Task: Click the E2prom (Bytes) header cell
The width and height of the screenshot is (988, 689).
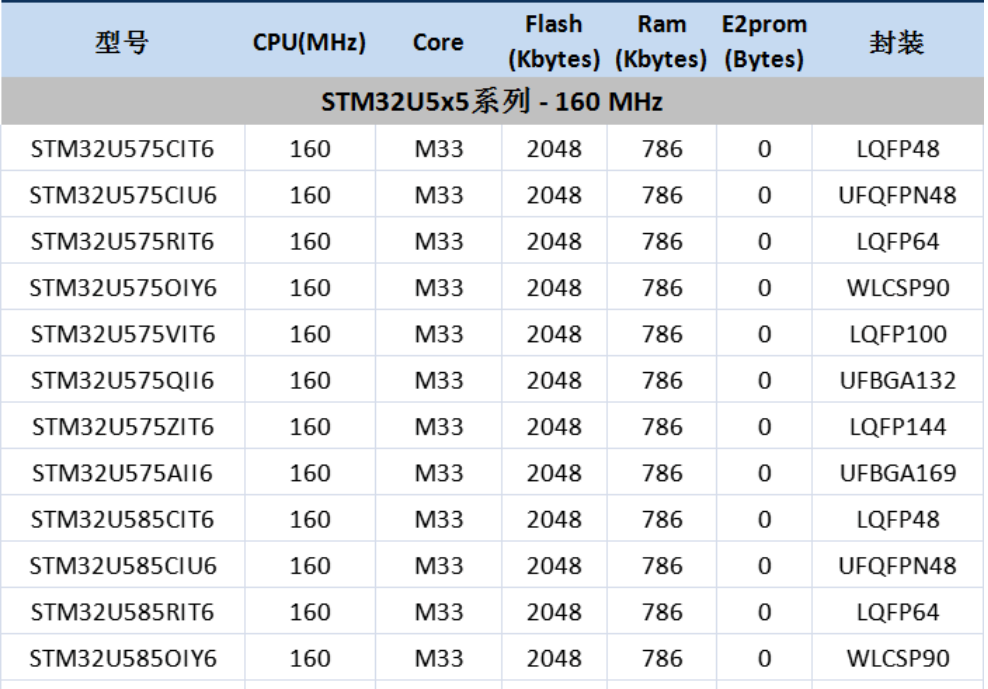Action: pos(764,42)
